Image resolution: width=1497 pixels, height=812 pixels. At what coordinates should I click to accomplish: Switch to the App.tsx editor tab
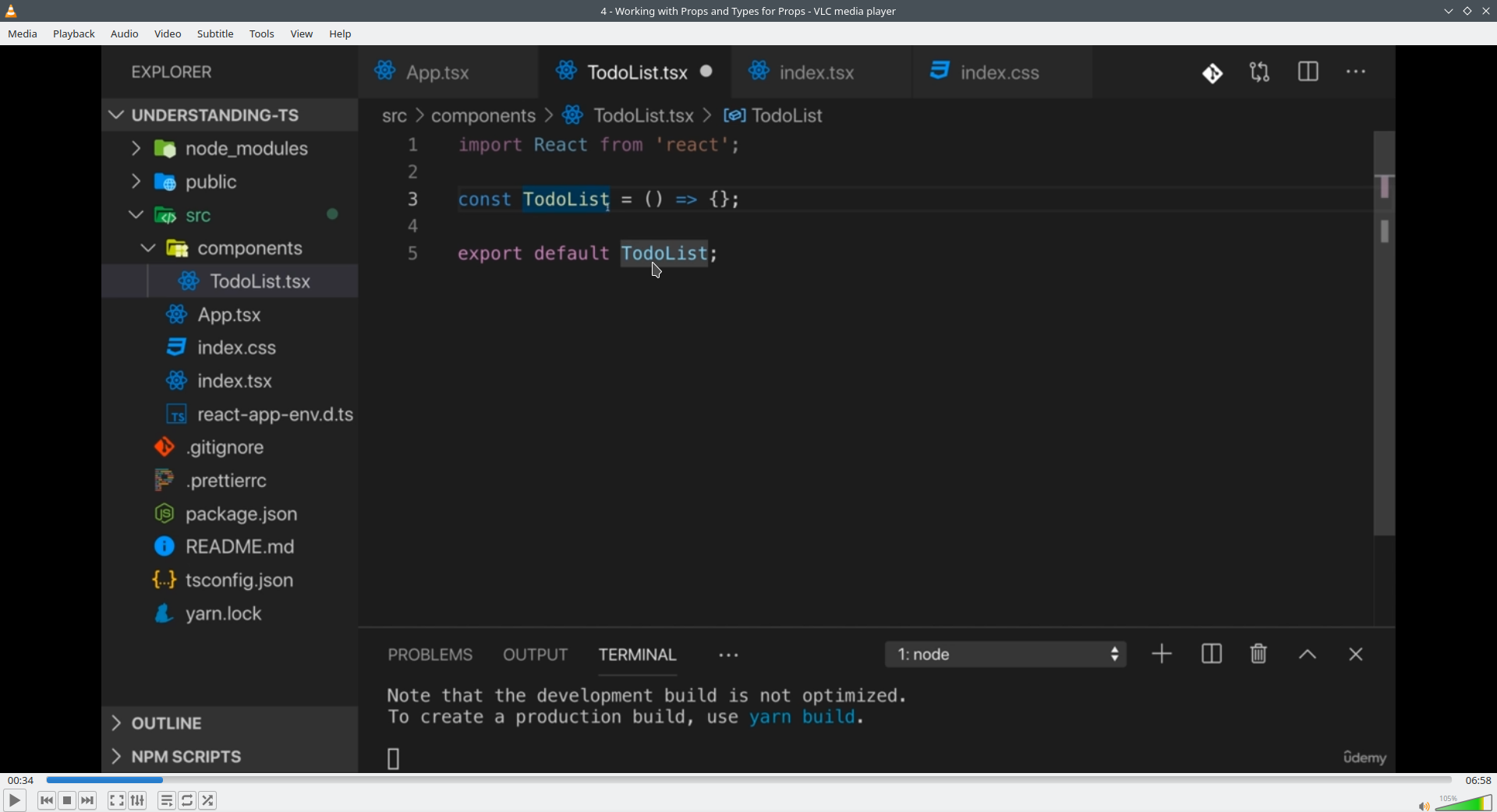click(x=448, y=72)
